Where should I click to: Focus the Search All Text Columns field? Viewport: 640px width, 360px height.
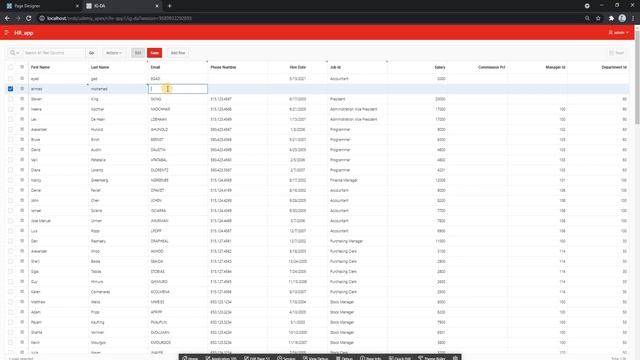pyautogui.click(x=53, y=53)
